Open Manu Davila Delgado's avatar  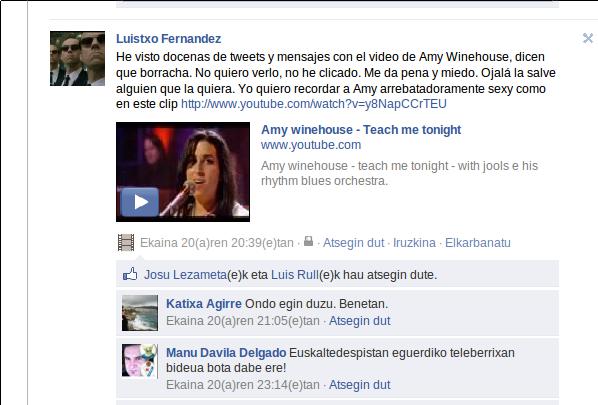[140, 361]
